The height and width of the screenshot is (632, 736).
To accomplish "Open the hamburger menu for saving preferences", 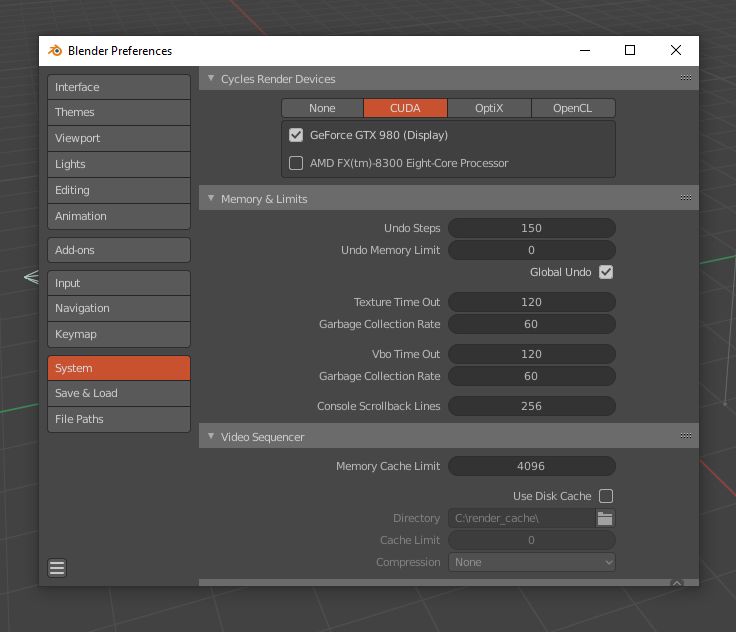I will coord(57,568).
